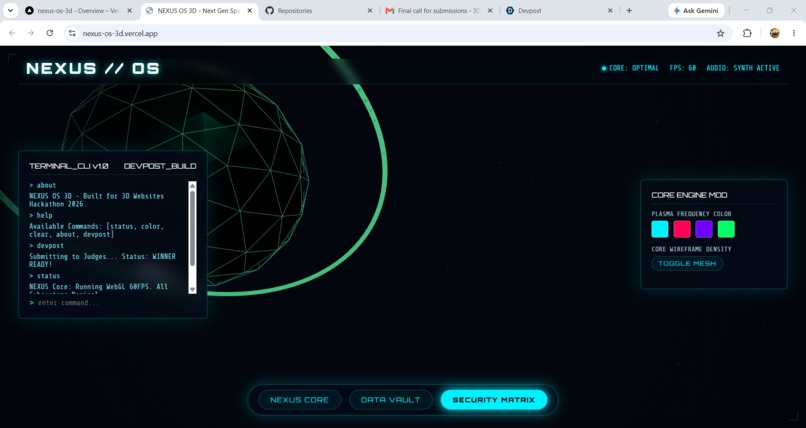Select the SECURITY MATRIX section
806x428 pixels.
click(x=493, y=400)
